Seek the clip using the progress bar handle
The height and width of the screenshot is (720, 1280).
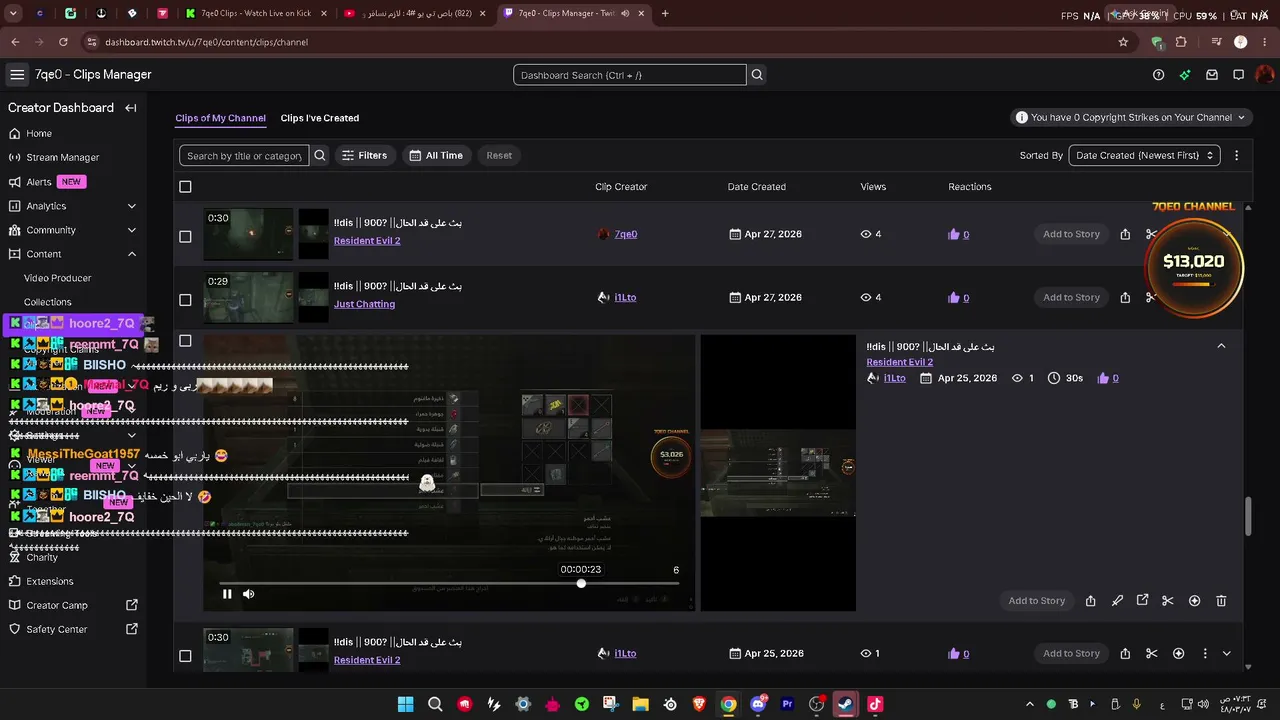[x=581, y=583]
